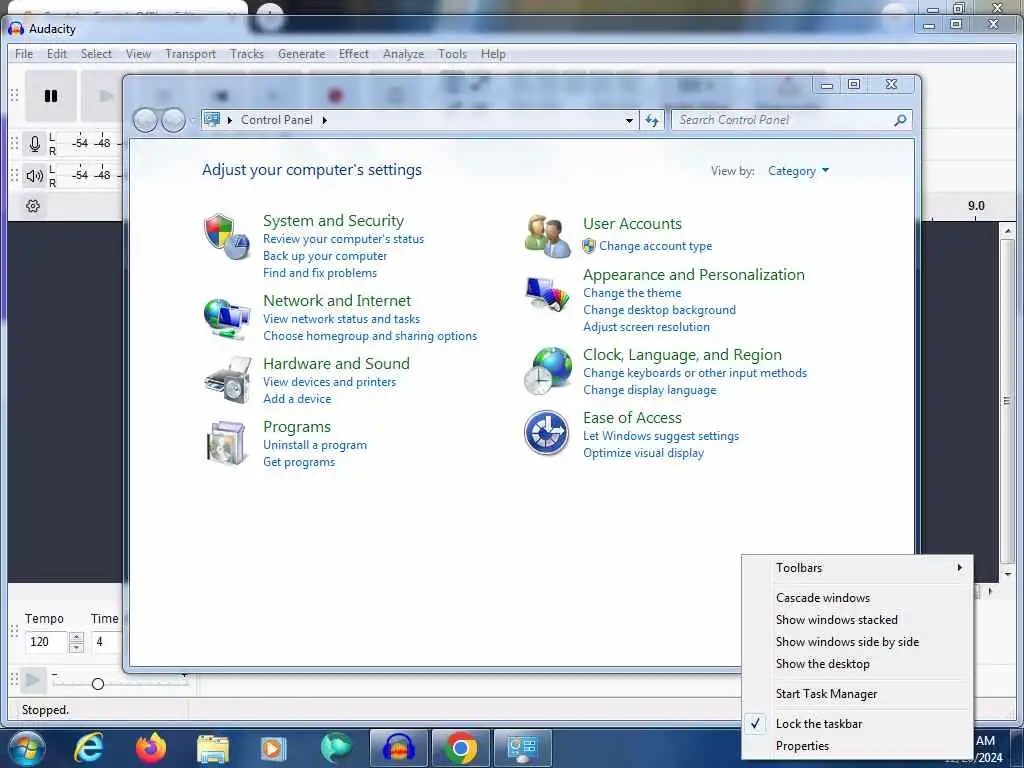Click Change account type link
The width and height of the screenshot is (1024, 768).
click(656, 246)
